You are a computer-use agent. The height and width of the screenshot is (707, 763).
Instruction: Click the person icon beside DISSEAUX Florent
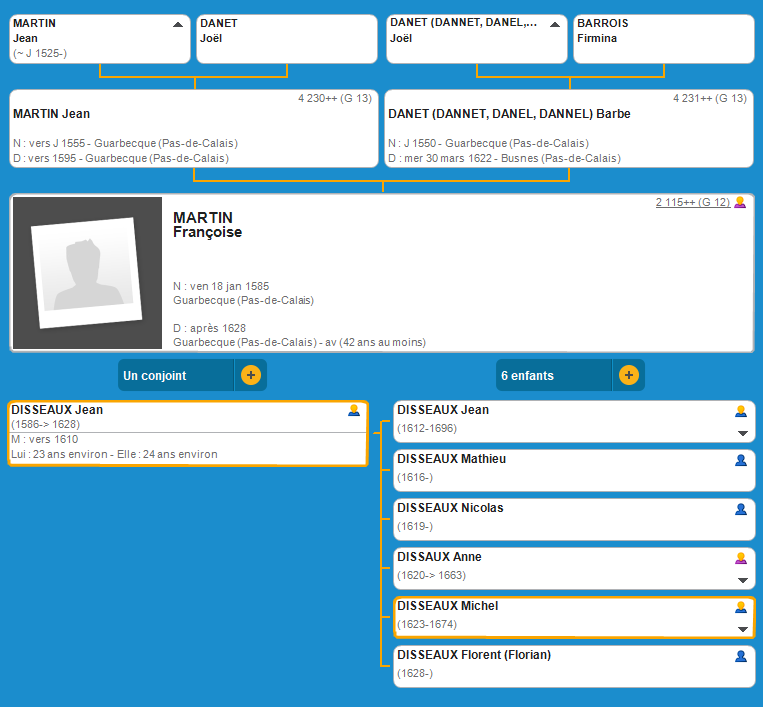[x=741, y=656]
